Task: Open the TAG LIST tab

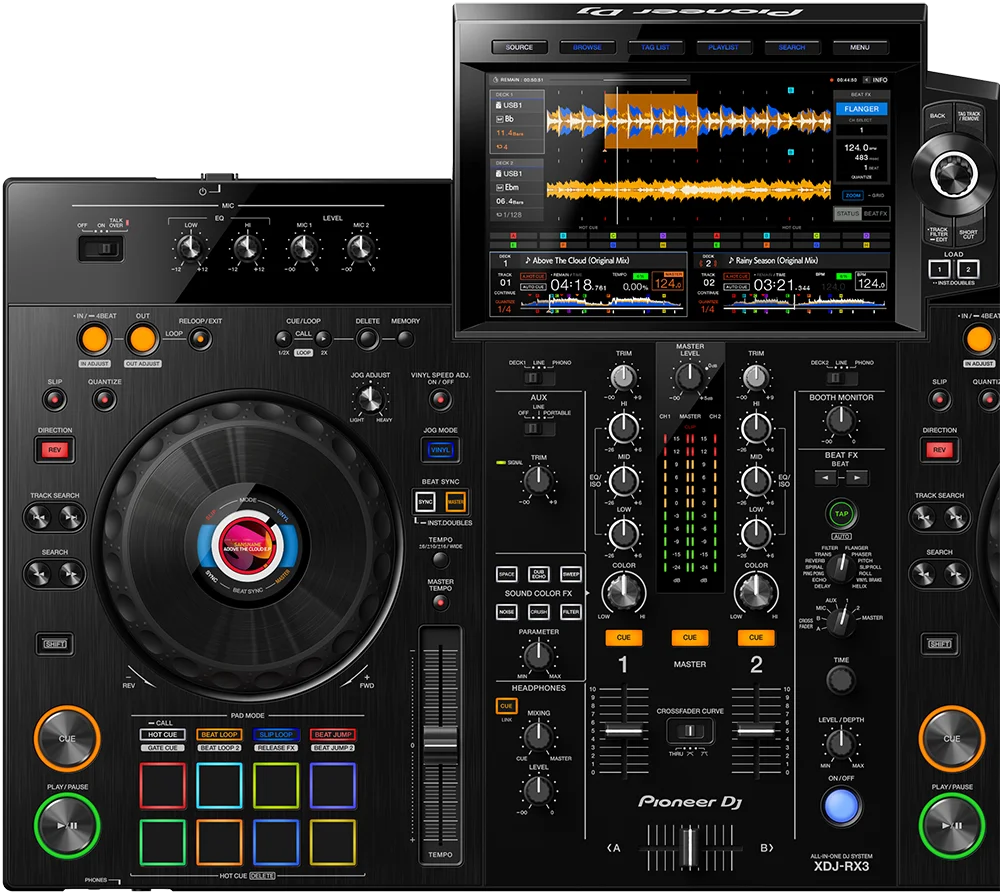Action: [x=656, y=47]
